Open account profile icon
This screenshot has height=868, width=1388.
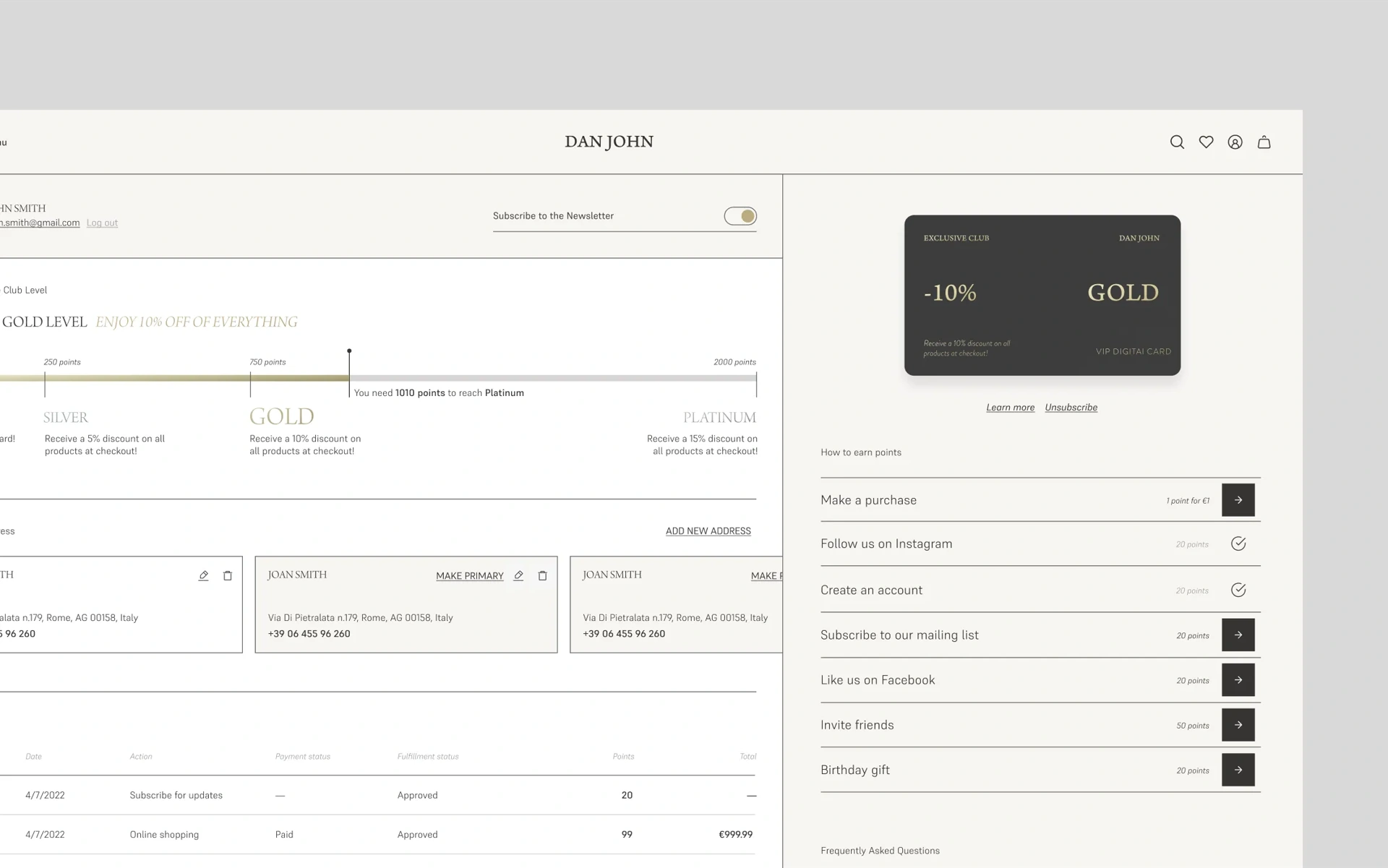[x=1235, y=142]
